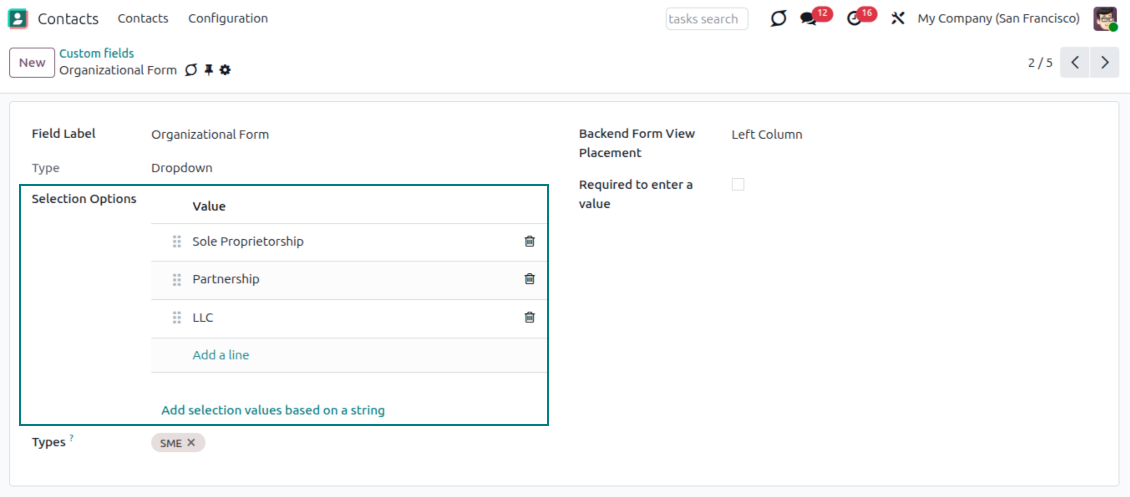
Task: Click the settings gear next to Organizational Form
Action: coord(225,70)
